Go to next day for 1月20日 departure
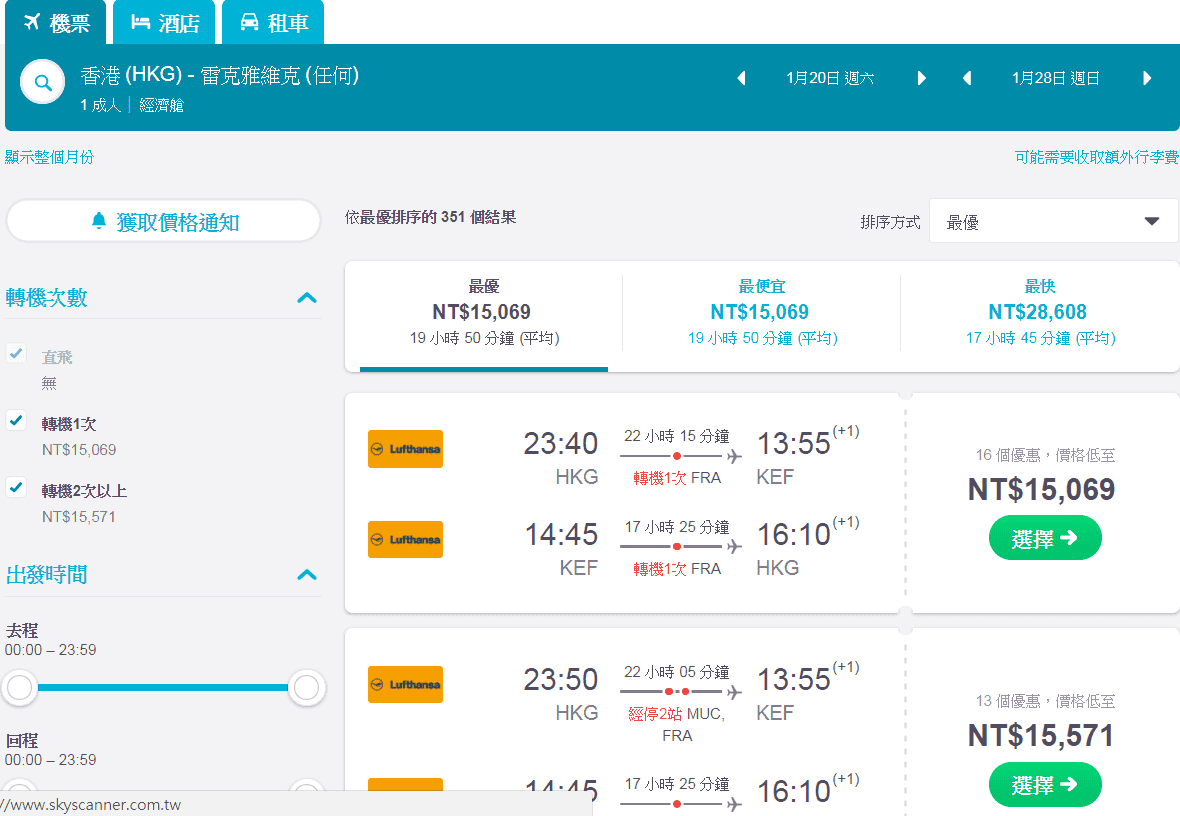1180x816 pixels. click(921, 78)
